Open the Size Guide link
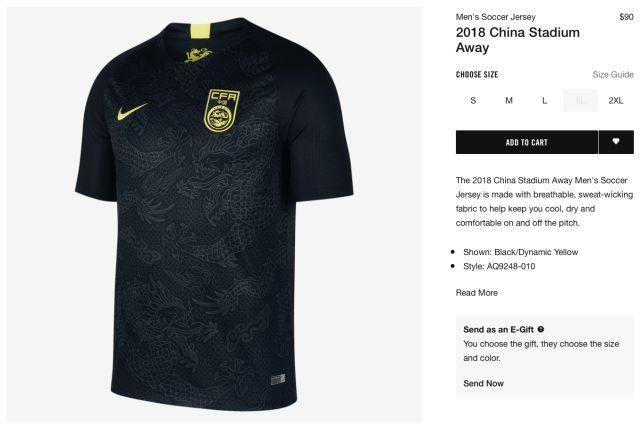The width and height of the screenshot is (640, 427). click(613, 74)
